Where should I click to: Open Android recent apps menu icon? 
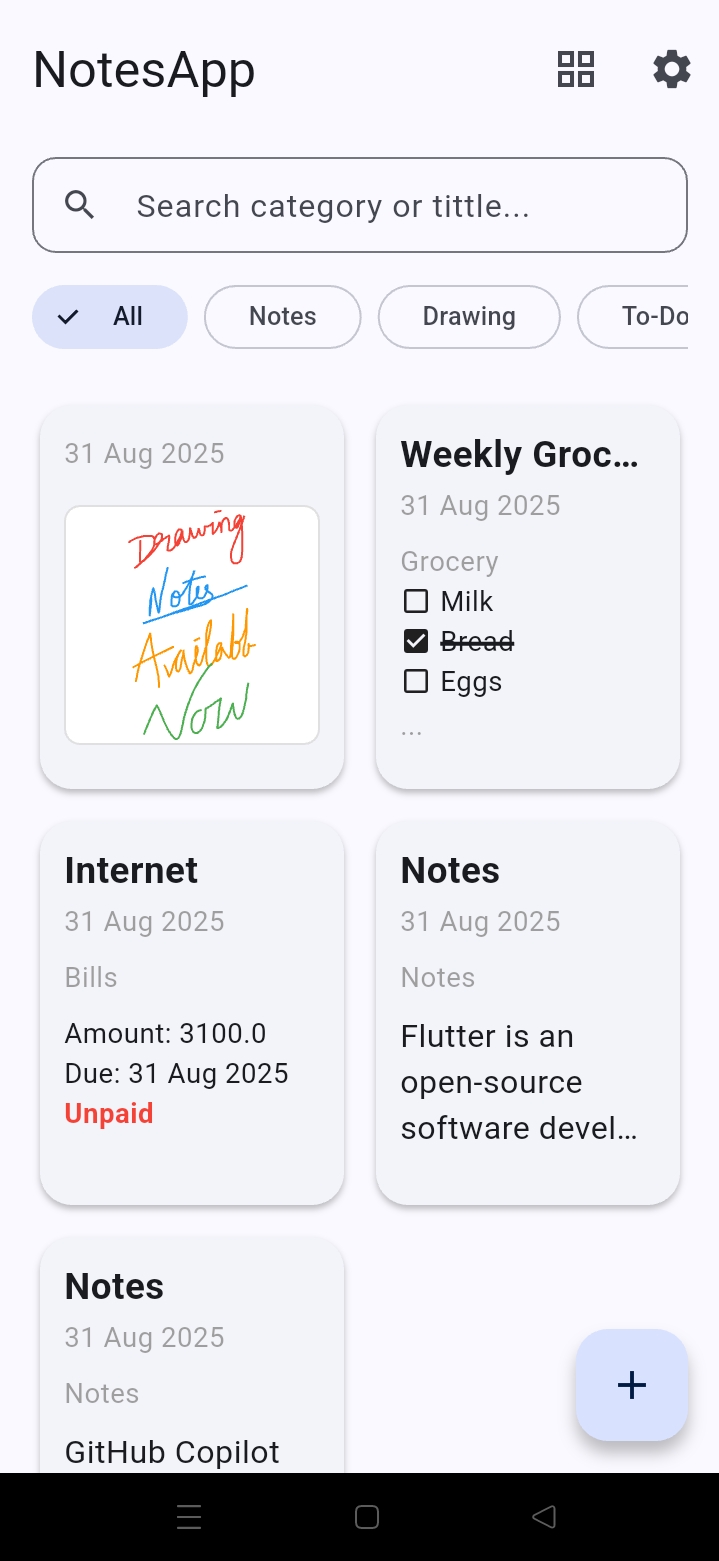[189, 1517]
